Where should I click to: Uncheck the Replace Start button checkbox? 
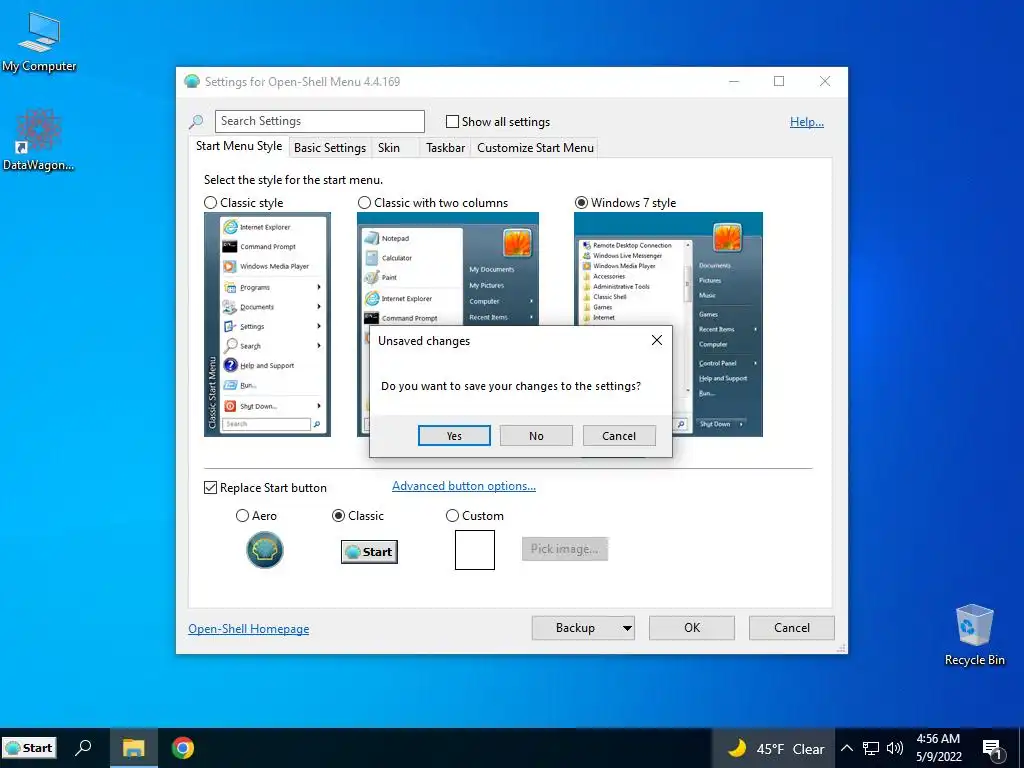(x=210, y=488)
